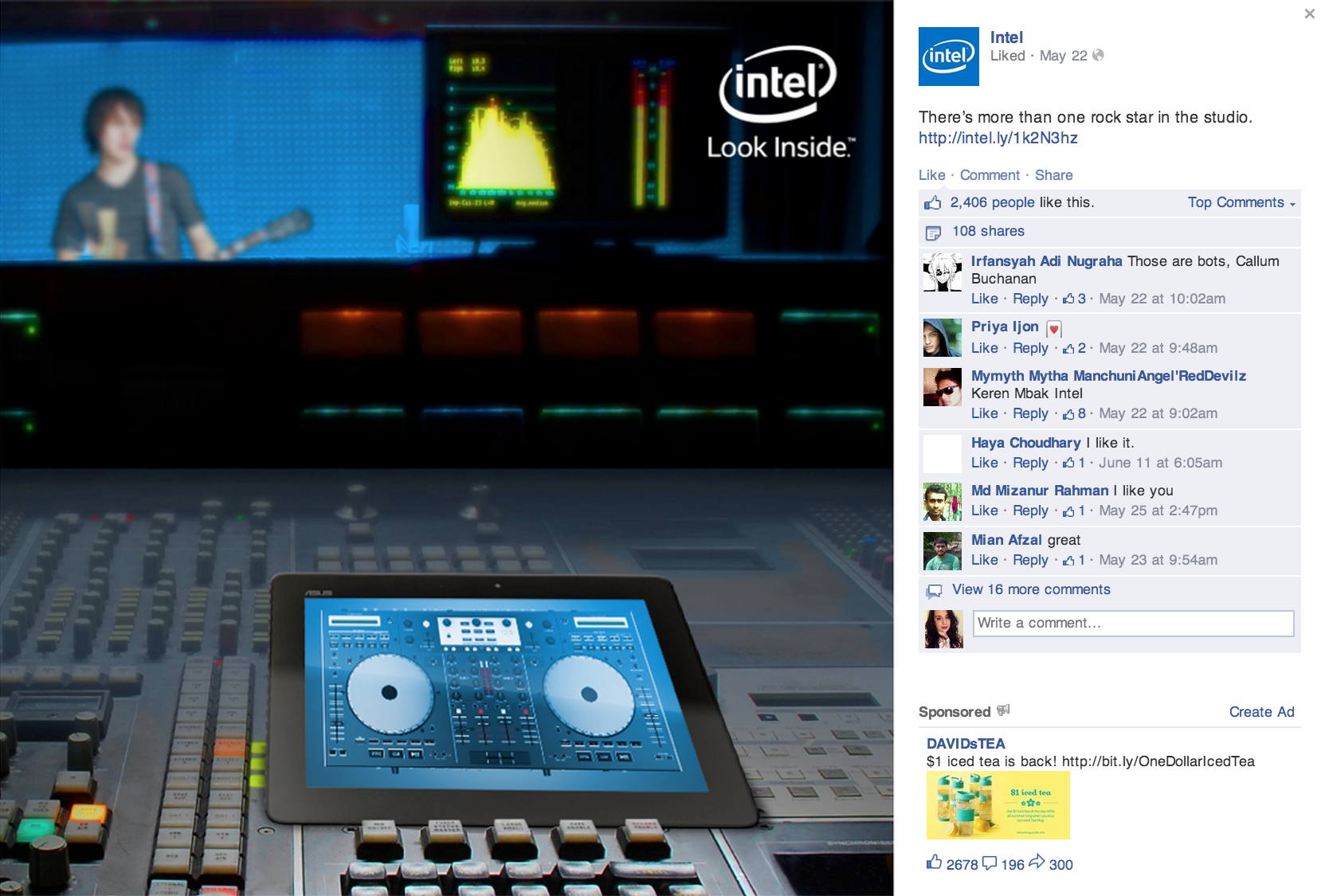Open Haya Choudhary's profile name

coord(1025,443)
